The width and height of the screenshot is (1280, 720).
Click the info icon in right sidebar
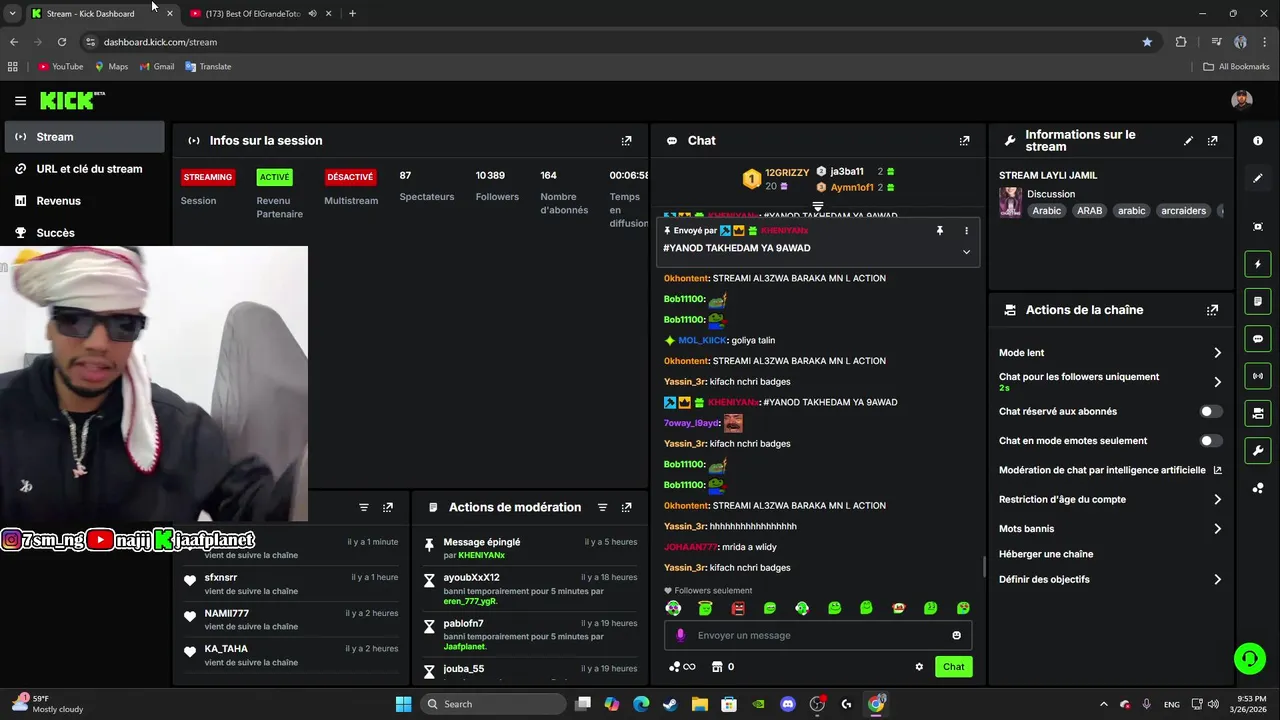pos(1258,141)
